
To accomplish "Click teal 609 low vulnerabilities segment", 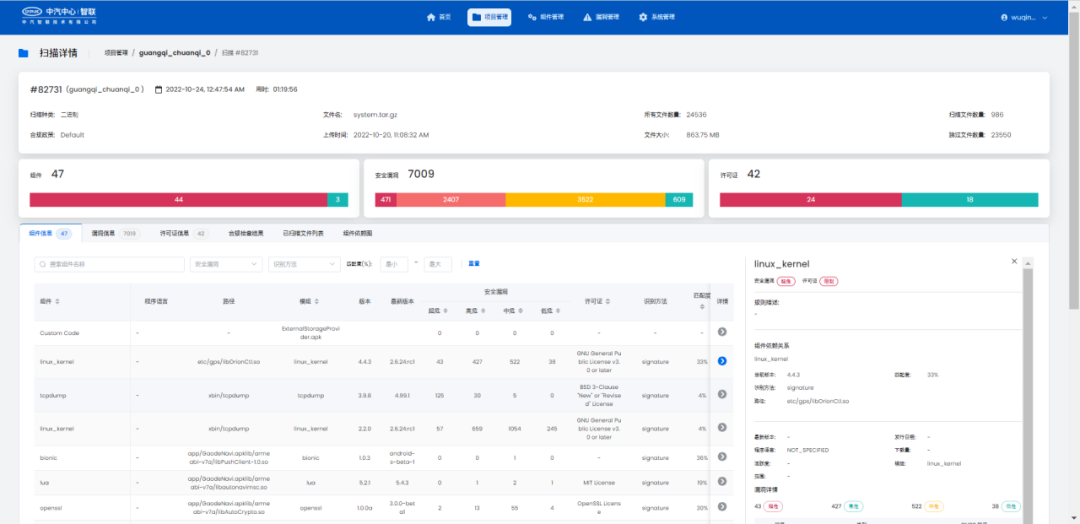I will click(679, 200).
